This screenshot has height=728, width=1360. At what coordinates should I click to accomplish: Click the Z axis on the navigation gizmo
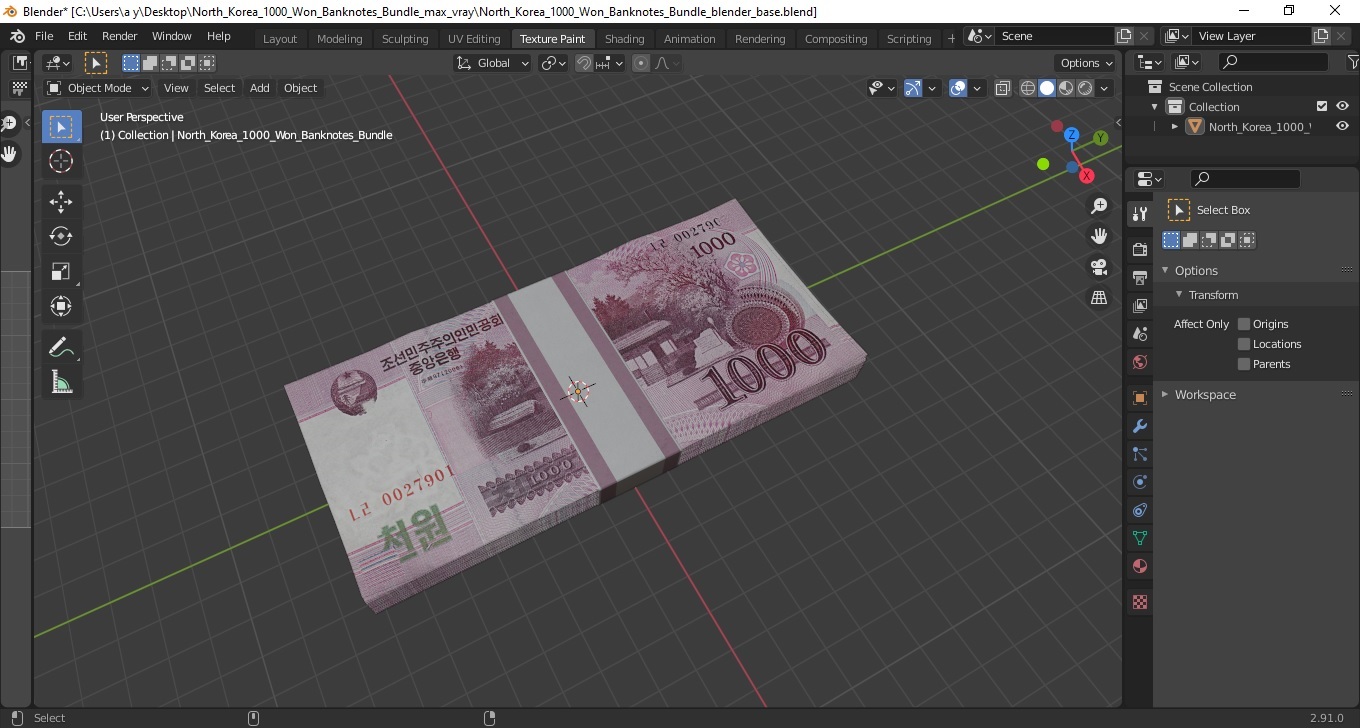[1071, 134]
